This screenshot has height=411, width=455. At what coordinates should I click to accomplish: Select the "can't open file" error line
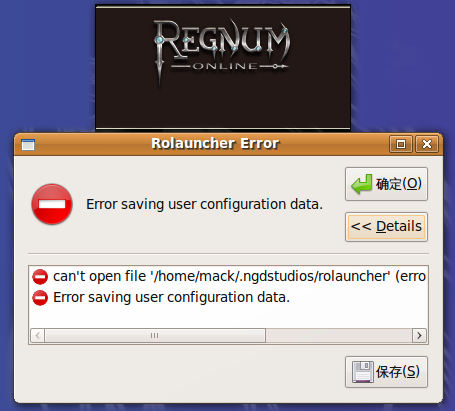click(x=228, y=276)
